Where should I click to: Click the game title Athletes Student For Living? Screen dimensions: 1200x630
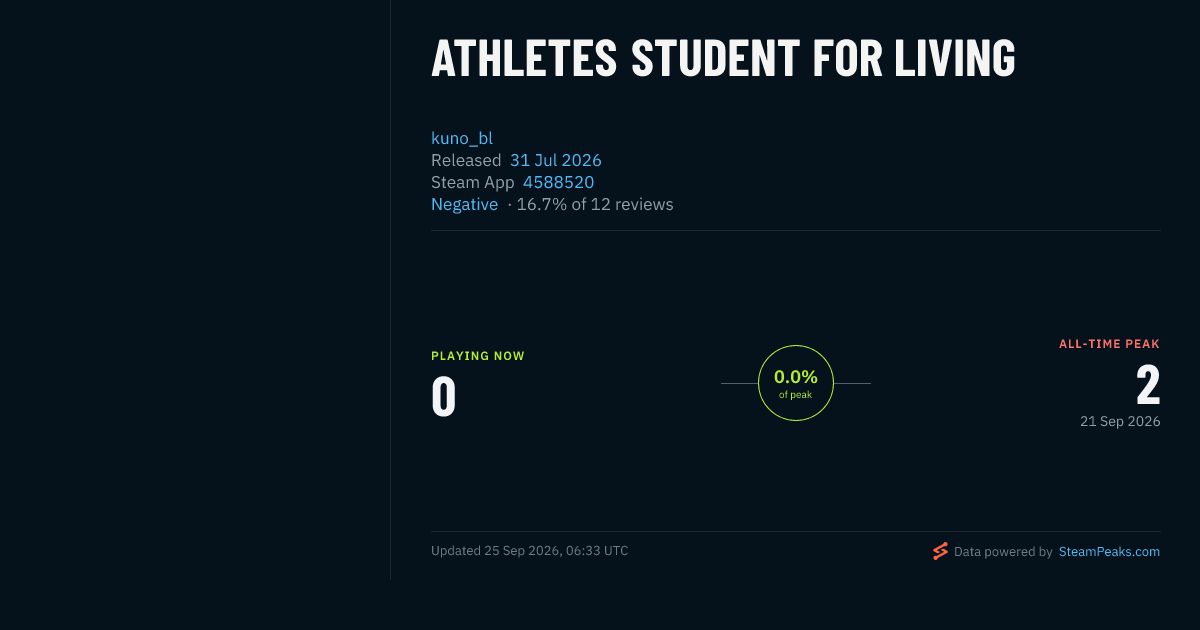point(723,58)
